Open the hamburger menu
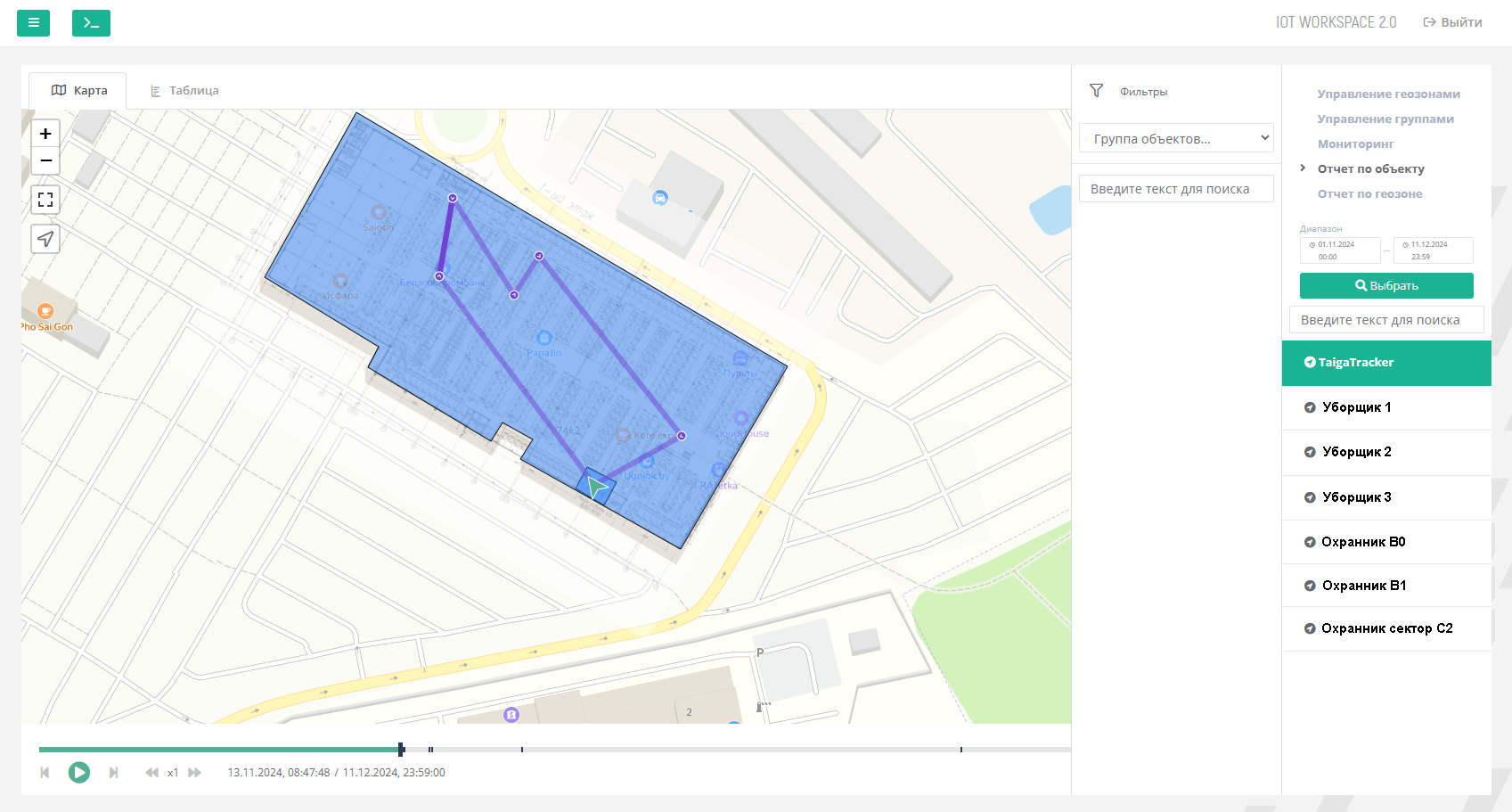Viewport: 1512px width, 812px height. click(x=33, y=23)
